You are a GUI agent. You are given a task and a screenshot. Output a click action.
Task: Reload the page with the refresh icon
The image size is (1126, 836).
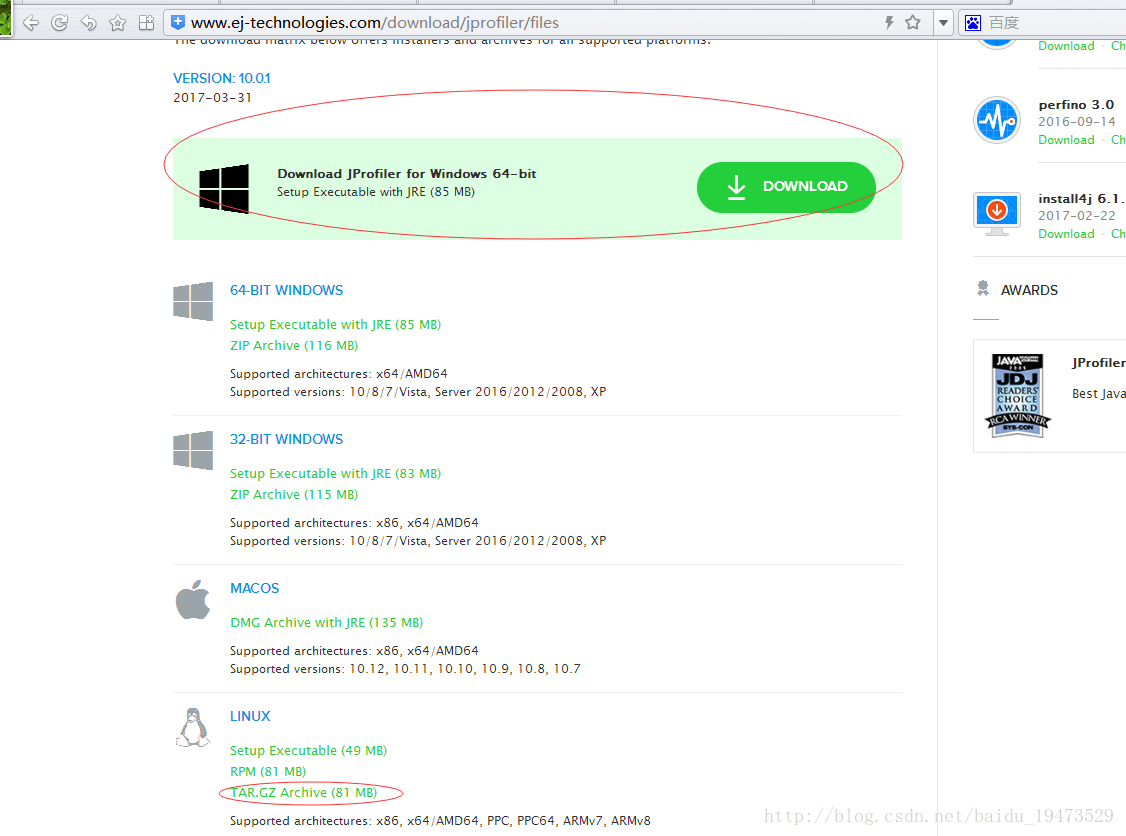click(60, 23)
